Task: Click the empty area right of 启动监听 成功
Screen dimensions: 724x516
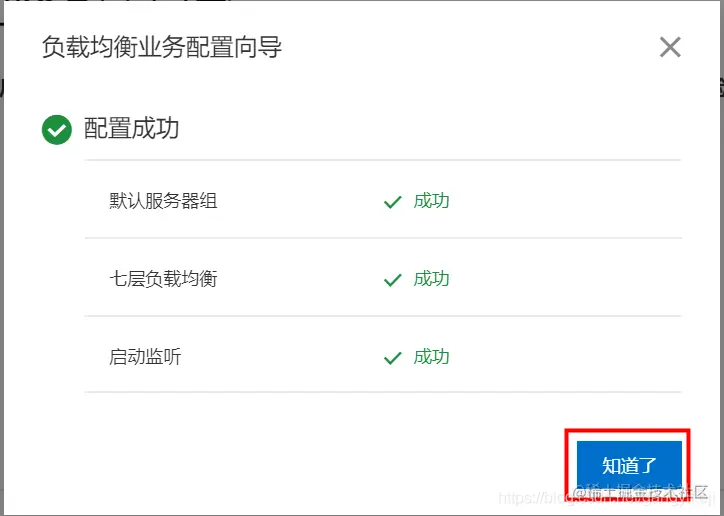Action: (x=566, y=357)
